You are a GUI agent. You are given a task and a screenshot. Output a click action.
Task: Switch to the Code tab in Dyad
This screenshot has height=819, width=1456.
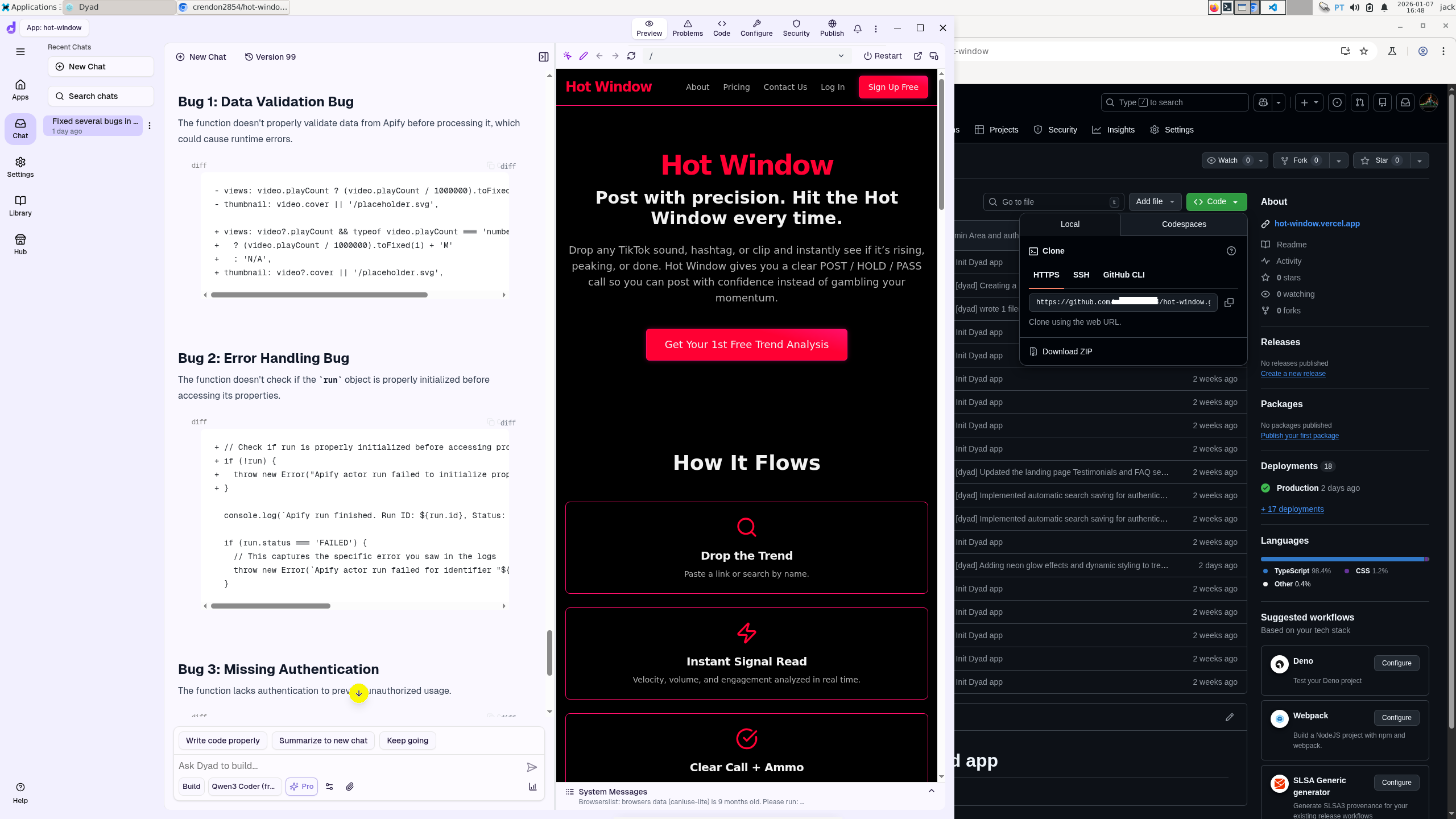pyautogui.click(x=722, y=28)
